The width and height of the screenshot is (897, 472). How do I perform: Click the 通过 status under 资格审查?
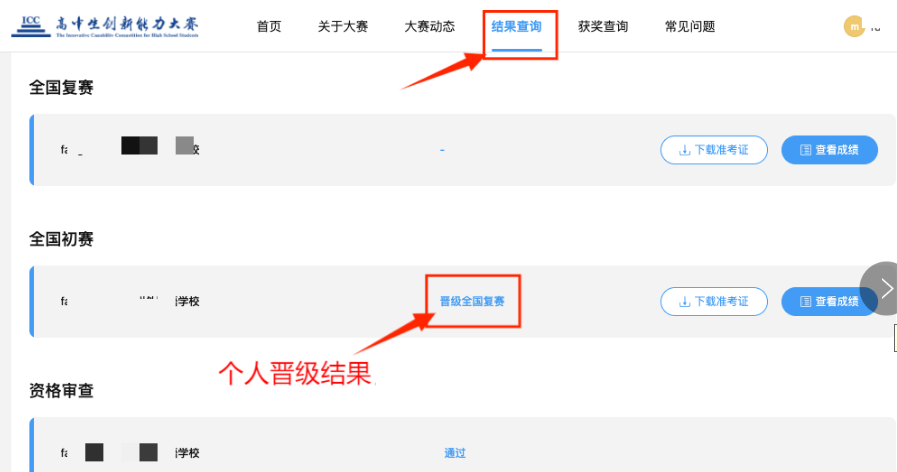[x=455, y=453]
